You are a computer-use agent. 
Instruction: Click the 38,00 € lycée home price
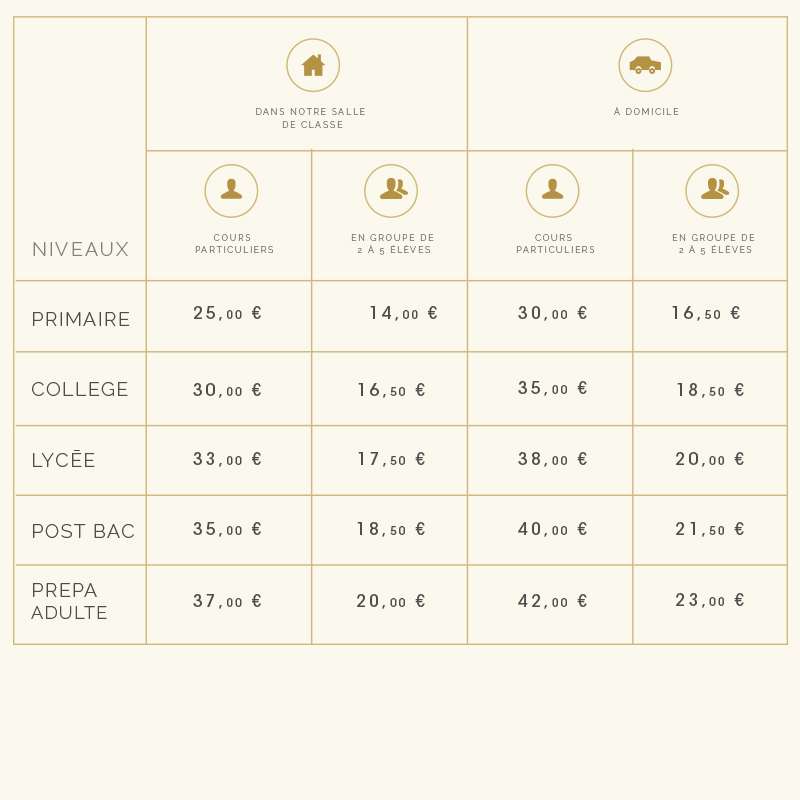[x=553, y=459]
